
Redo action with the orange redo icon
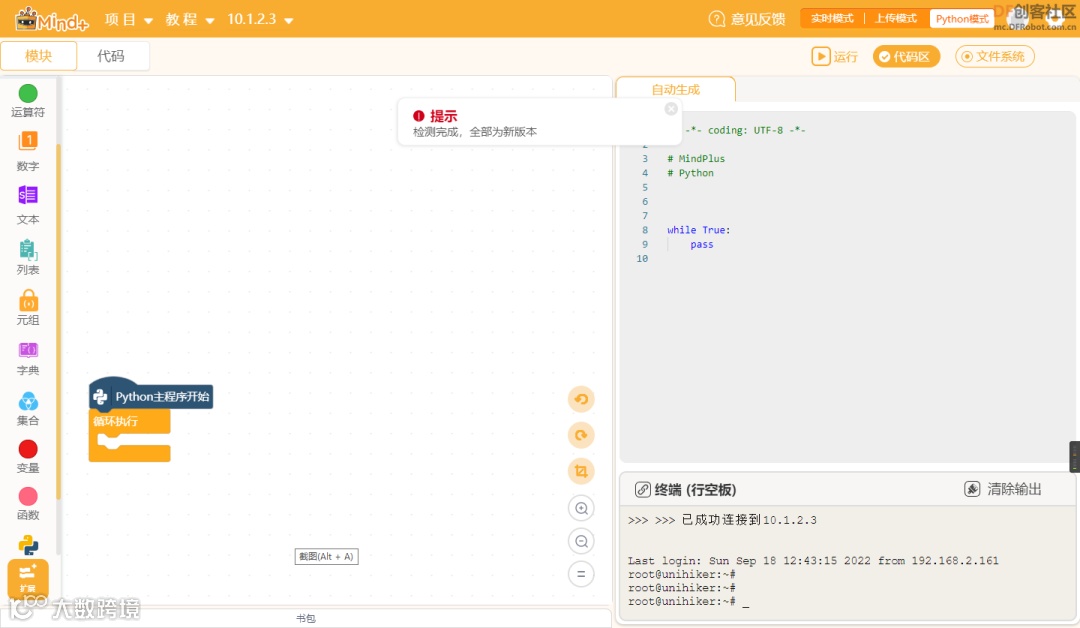pyautogui.click(x=581, y=435)
